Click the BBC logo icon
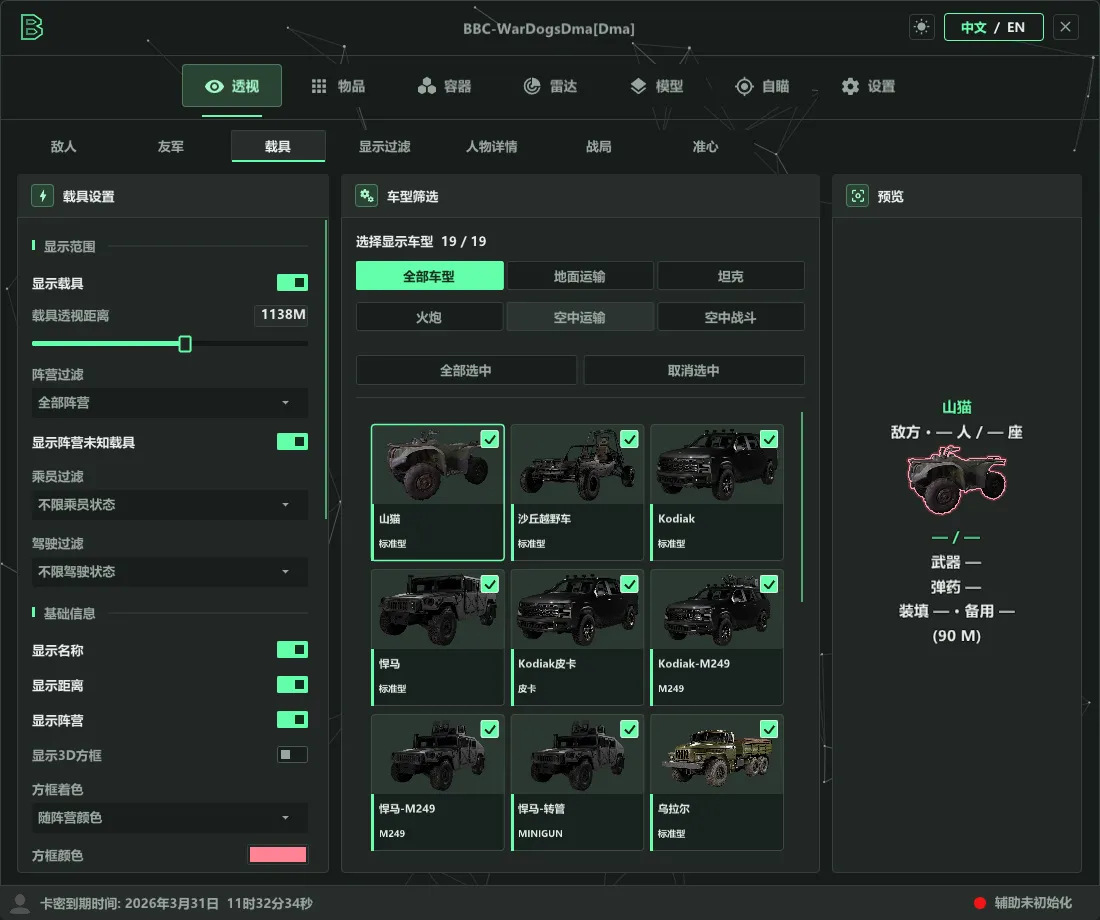Image resolution: width=1100 pixels, height=920 pixels. (x=32, y=27)
